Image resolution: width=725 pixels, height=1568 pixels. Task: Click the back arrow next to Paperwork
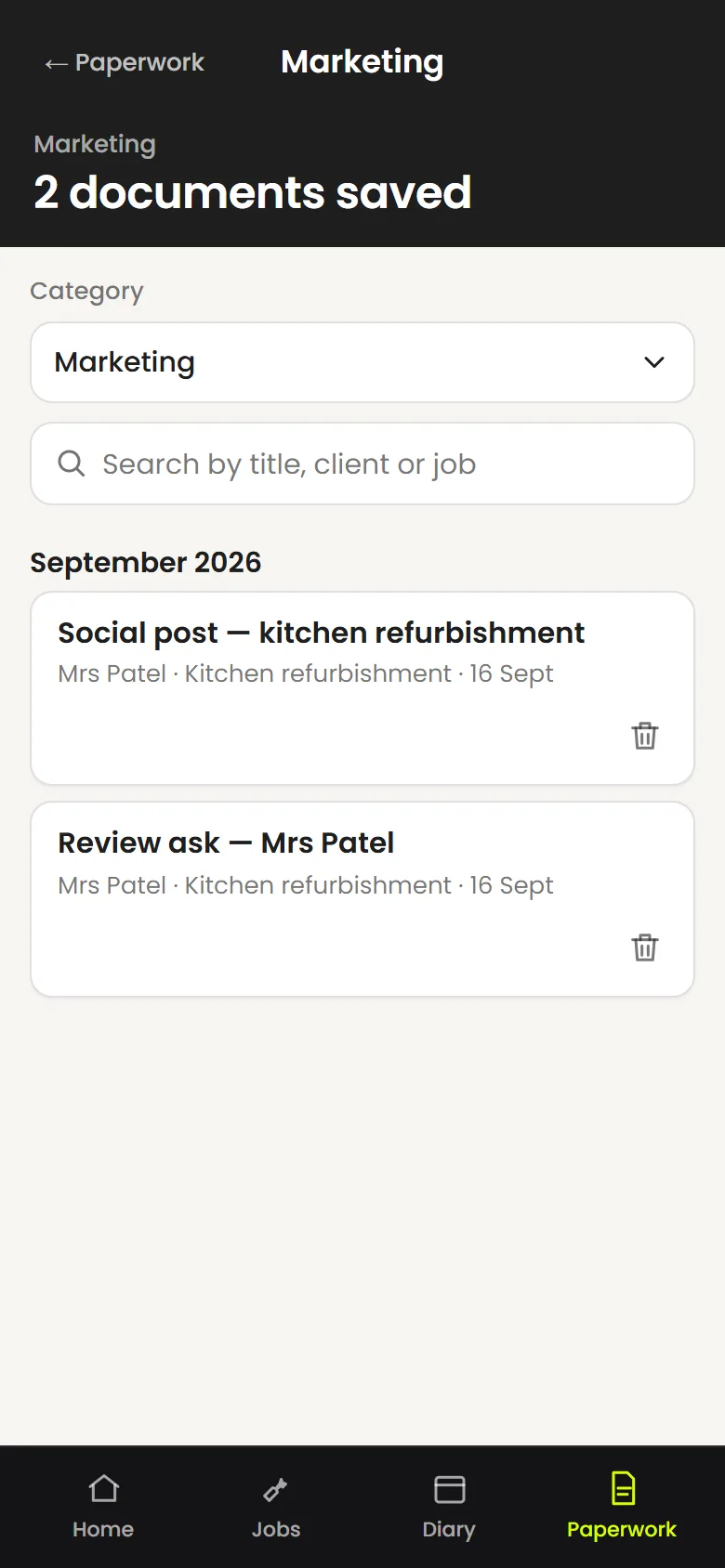[x=56, y=63]
